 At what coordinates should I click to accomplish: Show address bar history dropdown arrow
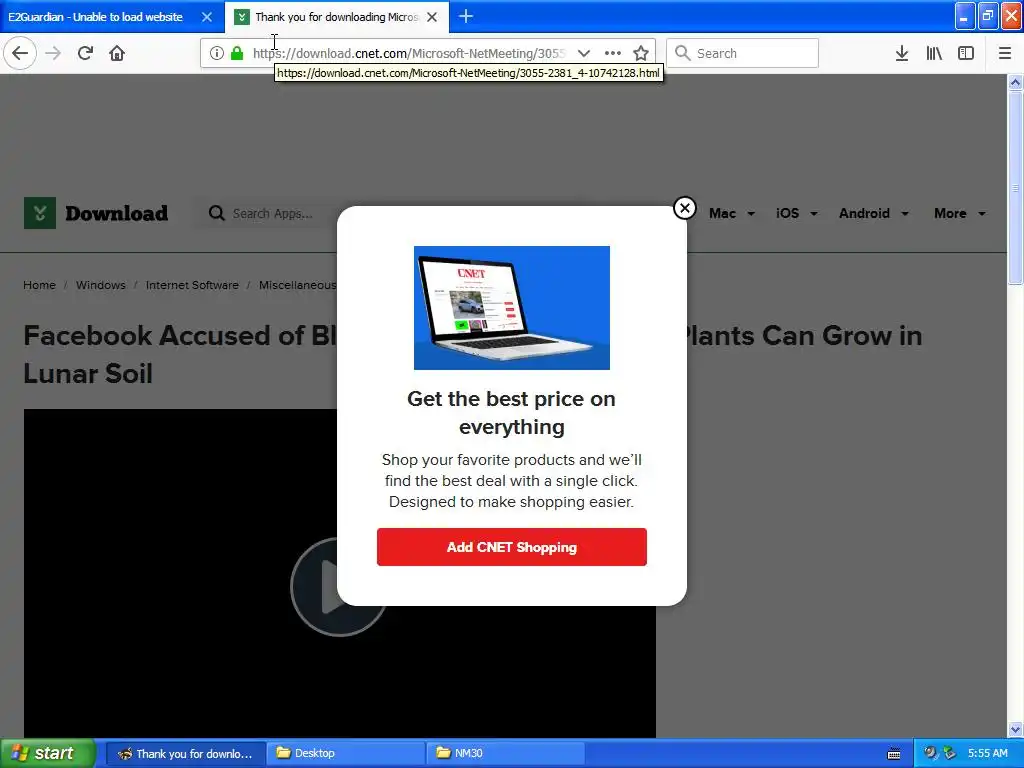(x=584, y=53)
